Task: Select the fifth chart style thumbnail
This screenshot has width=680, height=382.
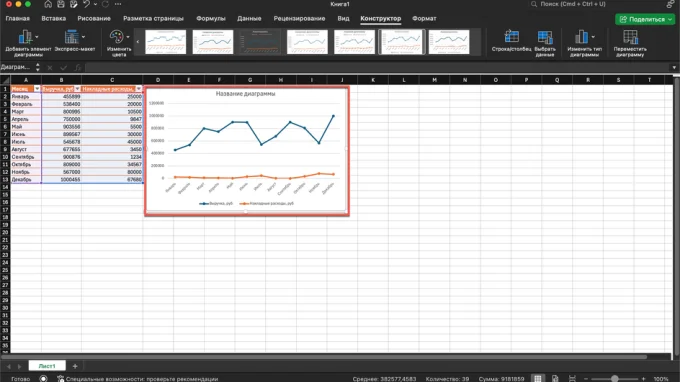Action: (354, 42)
